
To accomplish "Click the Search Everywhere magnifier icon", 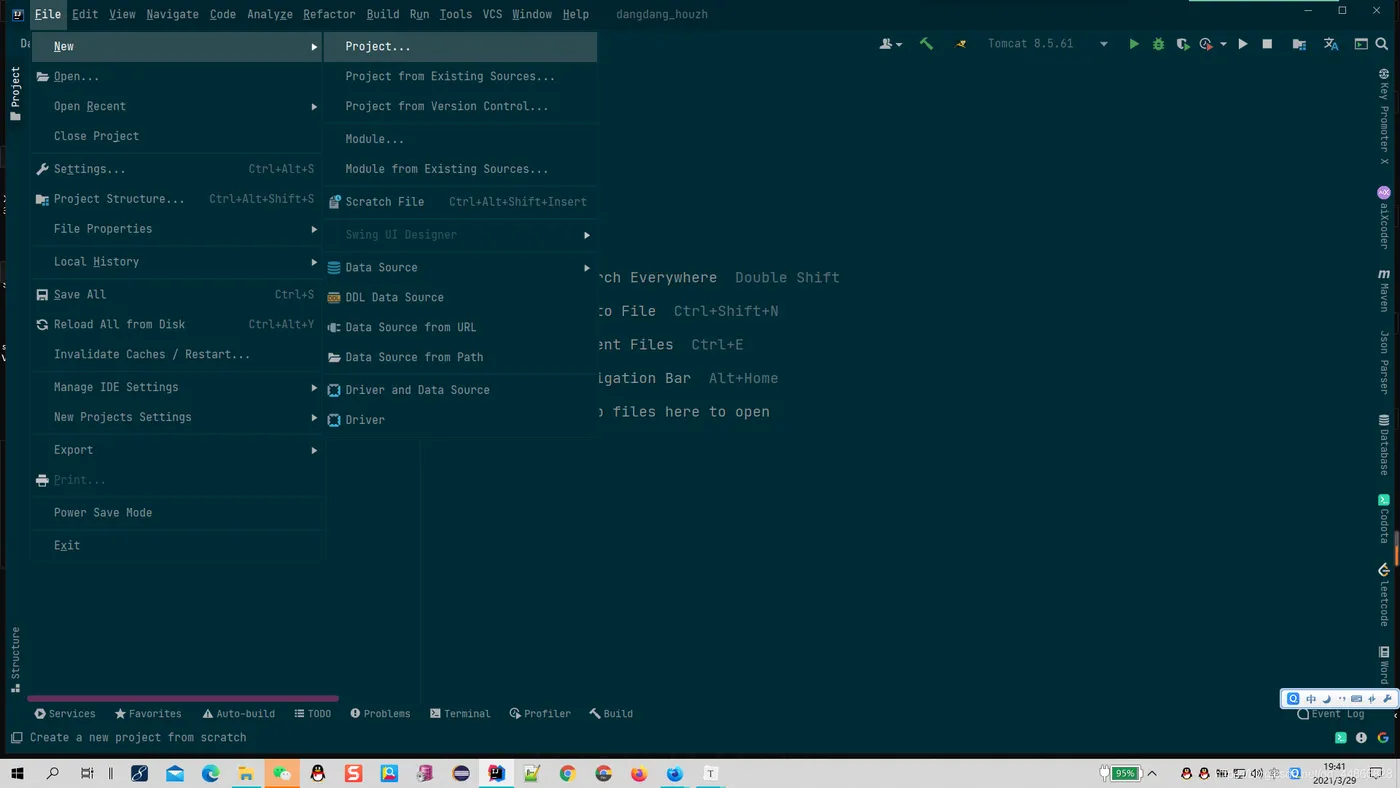I will (1382, 44).
